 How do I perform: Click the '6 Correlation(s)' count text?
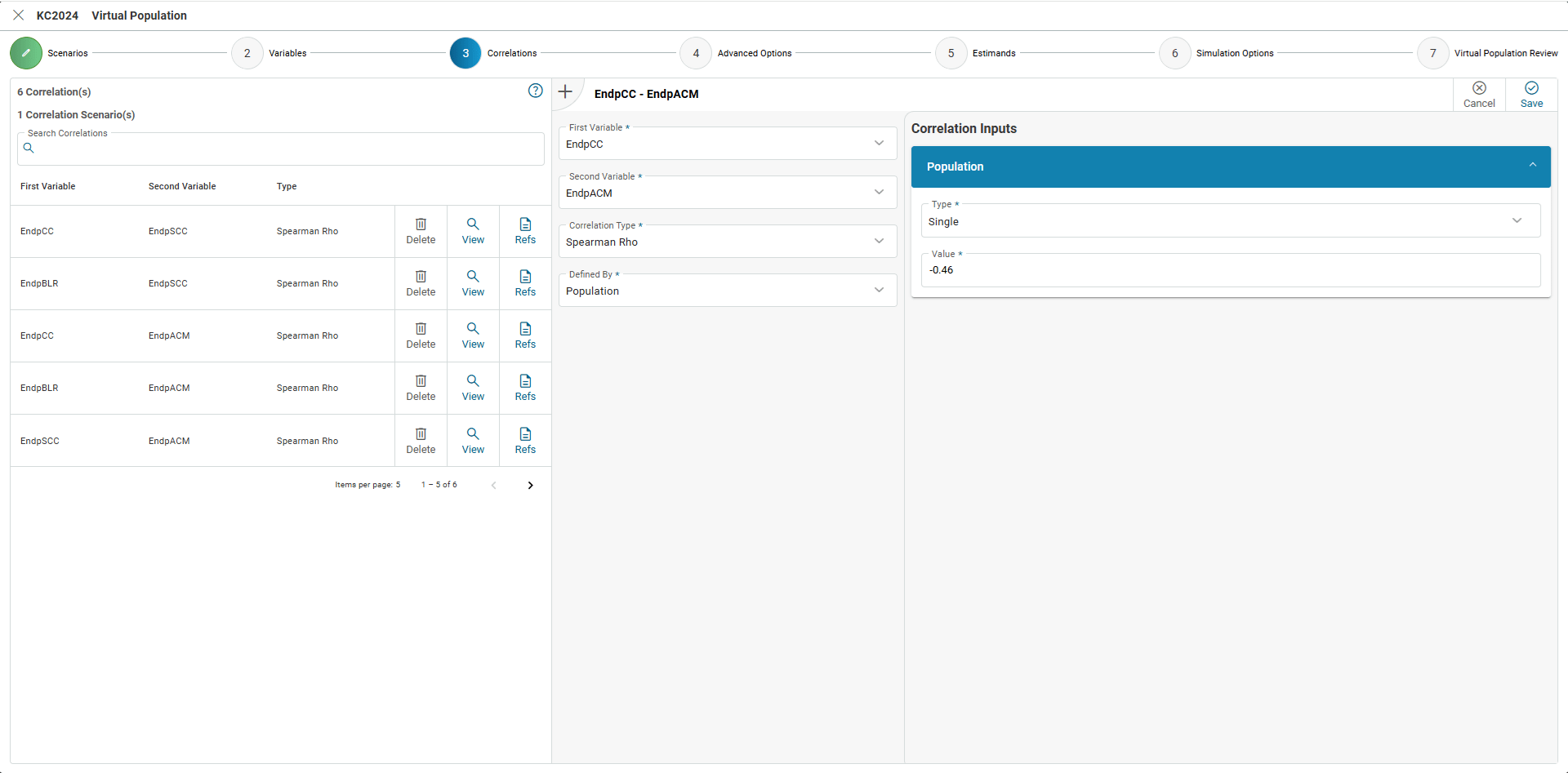(54, 92)
